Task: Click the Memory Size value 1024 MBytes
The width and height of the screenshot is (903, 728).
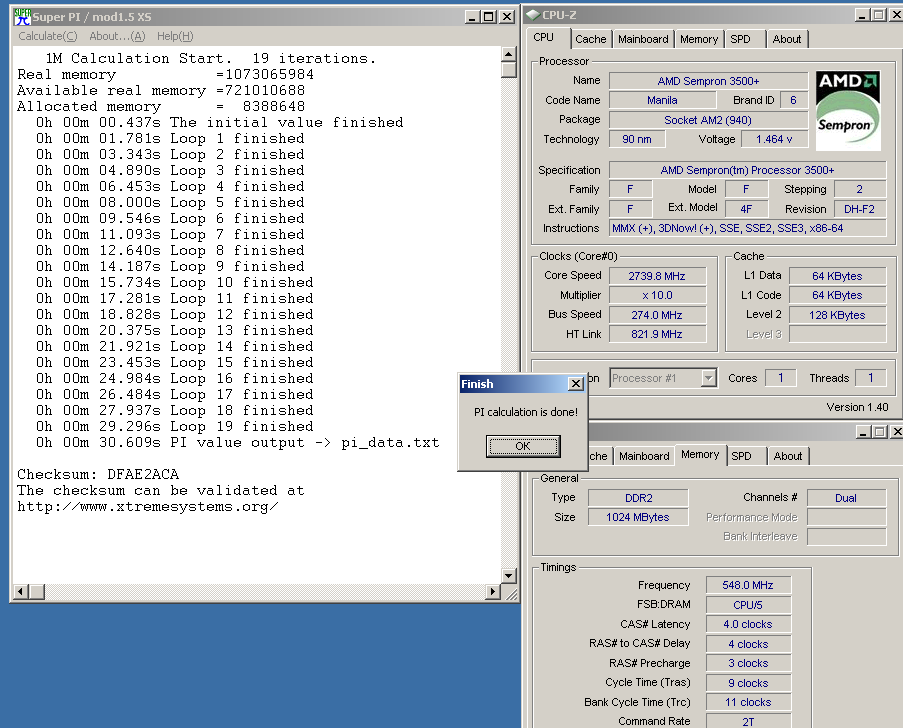Action: 638,517
